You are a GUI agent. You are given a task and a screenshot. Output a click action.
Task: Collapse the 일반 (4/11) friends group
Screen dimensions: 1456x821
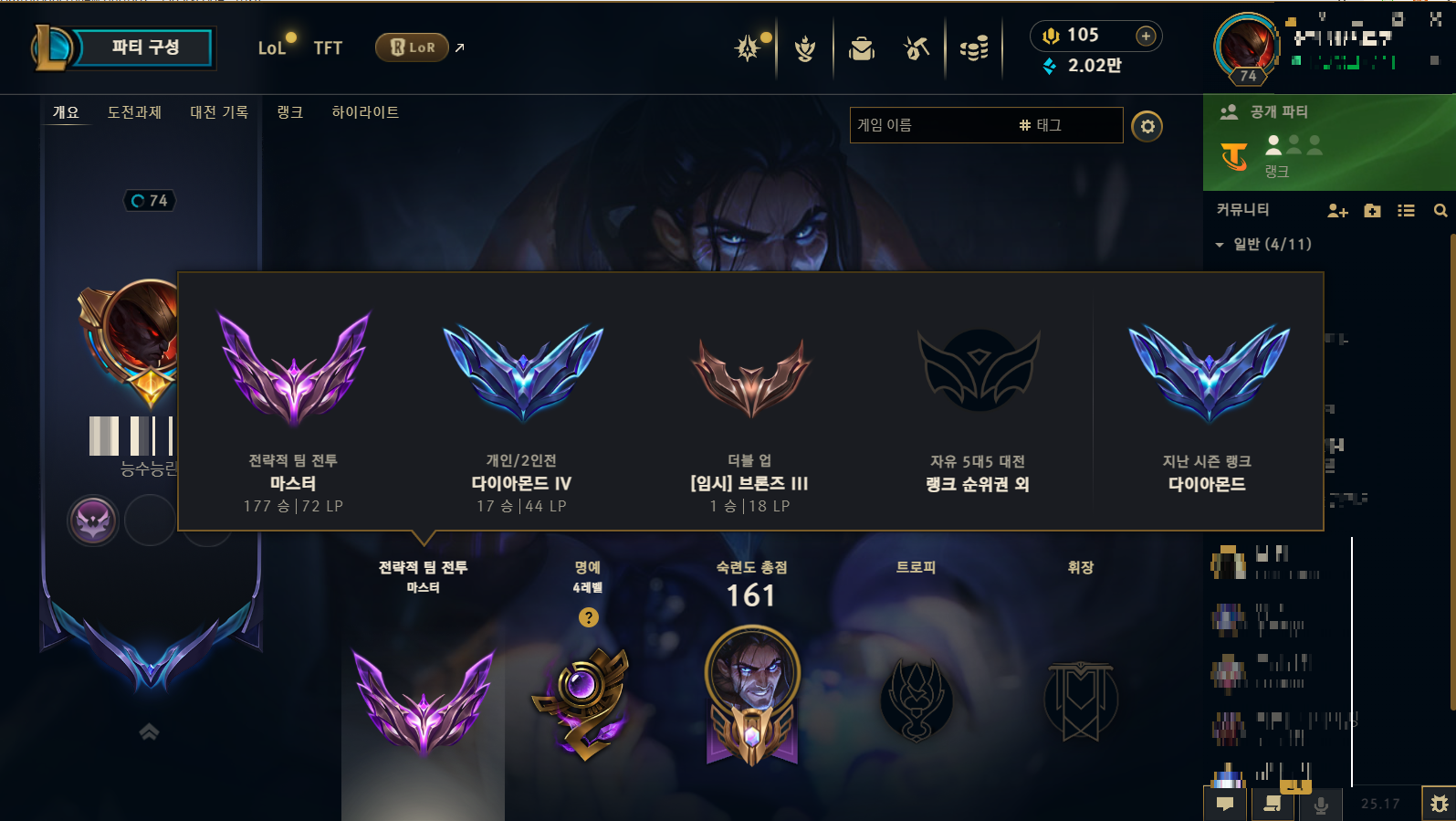pyautogui.click(x=1263, y=245)
